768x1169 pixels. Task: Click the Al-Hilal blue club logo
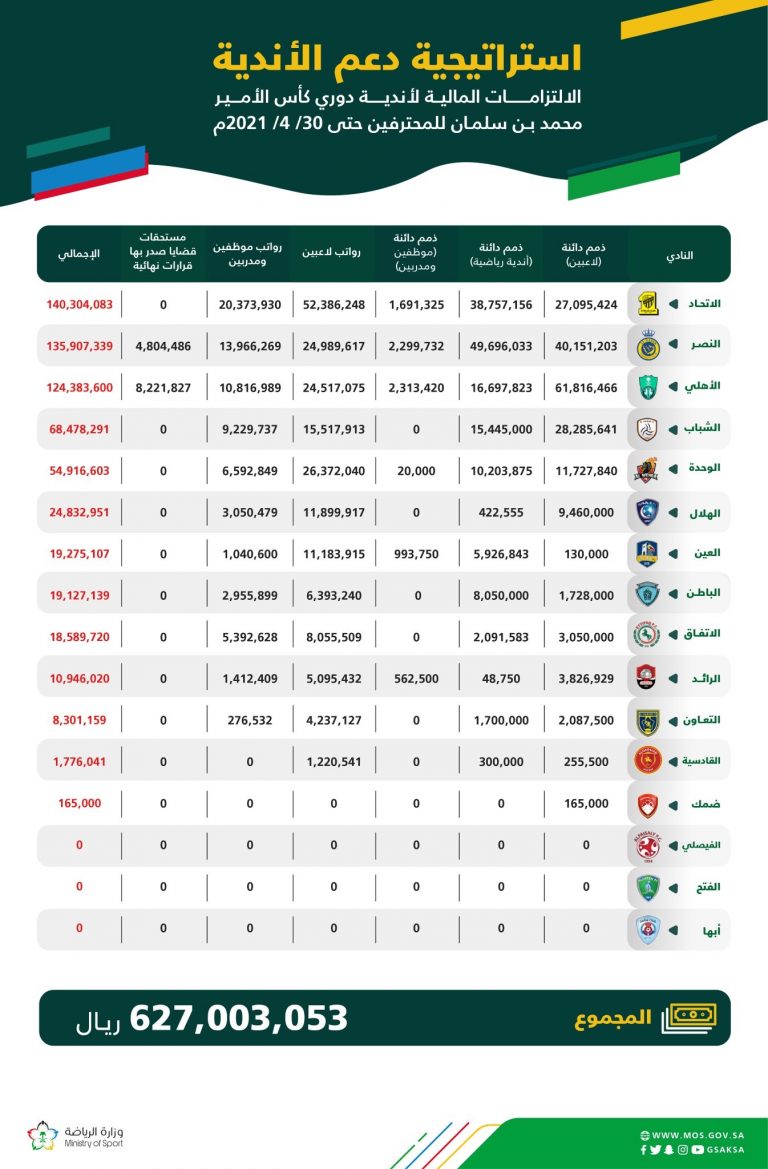point(647,513)
